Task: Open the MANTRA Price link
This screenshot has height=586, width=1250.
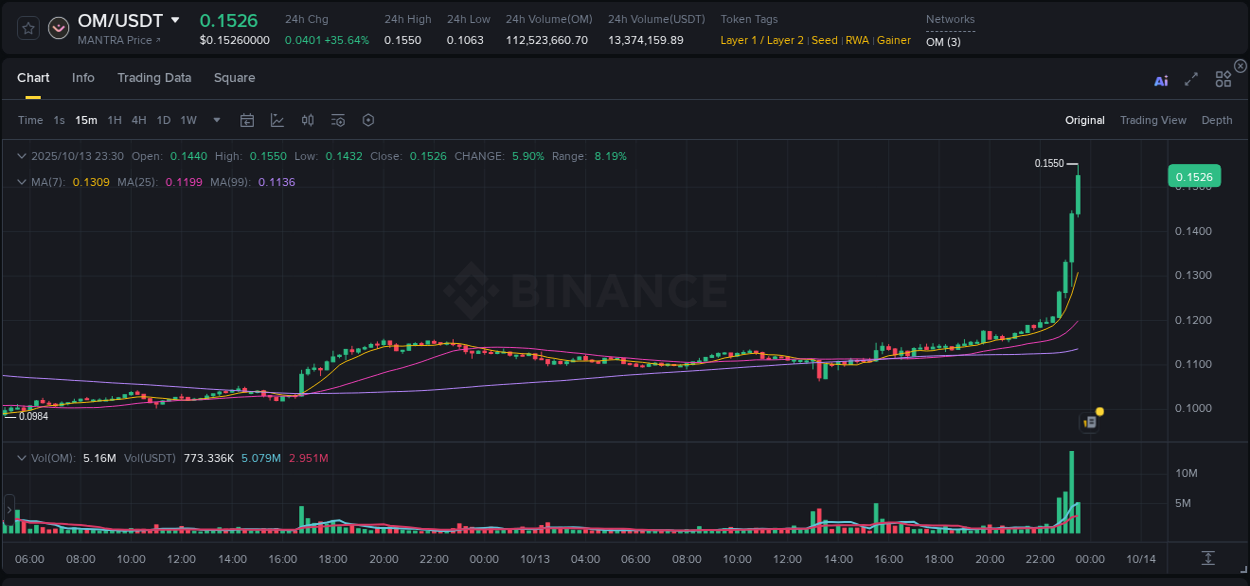Action: [119, 40]
